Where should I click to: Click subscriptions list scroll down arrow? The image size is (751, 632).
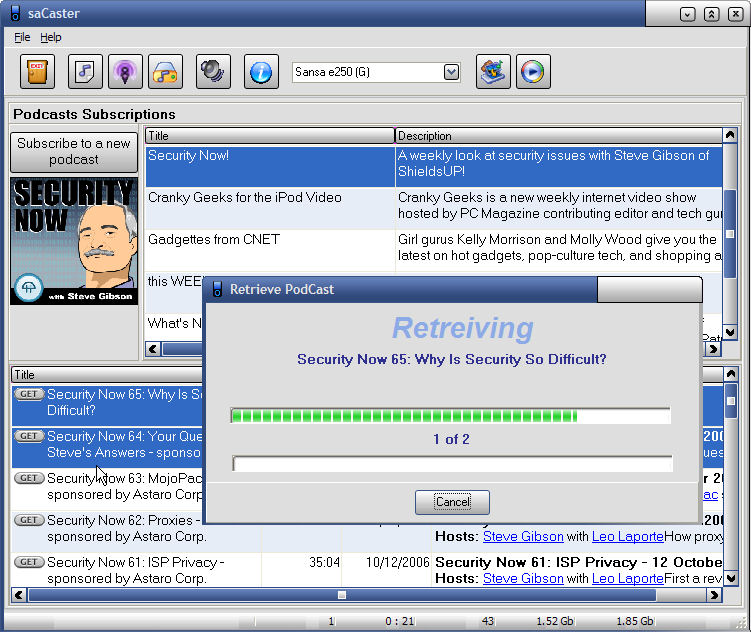click(x=730, y=332)
